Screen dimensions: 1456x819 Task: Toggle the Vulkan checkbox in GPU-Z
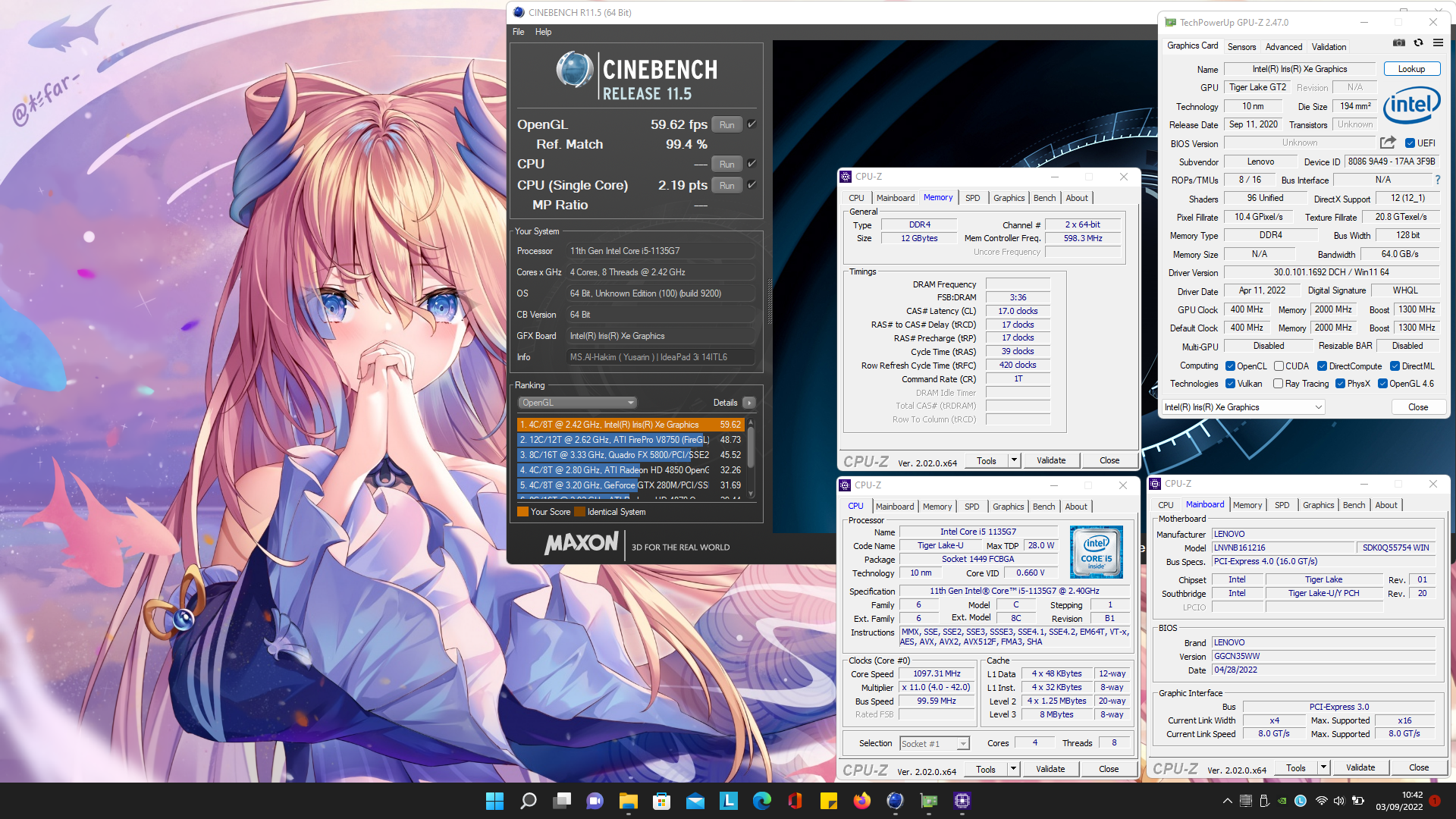coord(1231,384)
